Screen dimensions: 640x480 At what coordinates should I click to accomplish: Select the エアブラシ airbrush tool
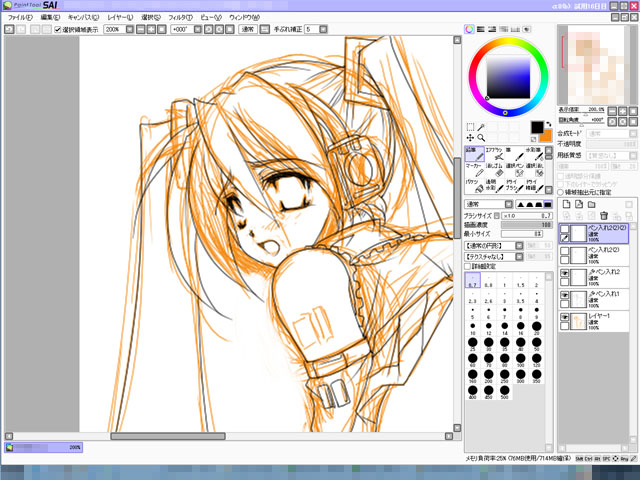click(494, 154)
